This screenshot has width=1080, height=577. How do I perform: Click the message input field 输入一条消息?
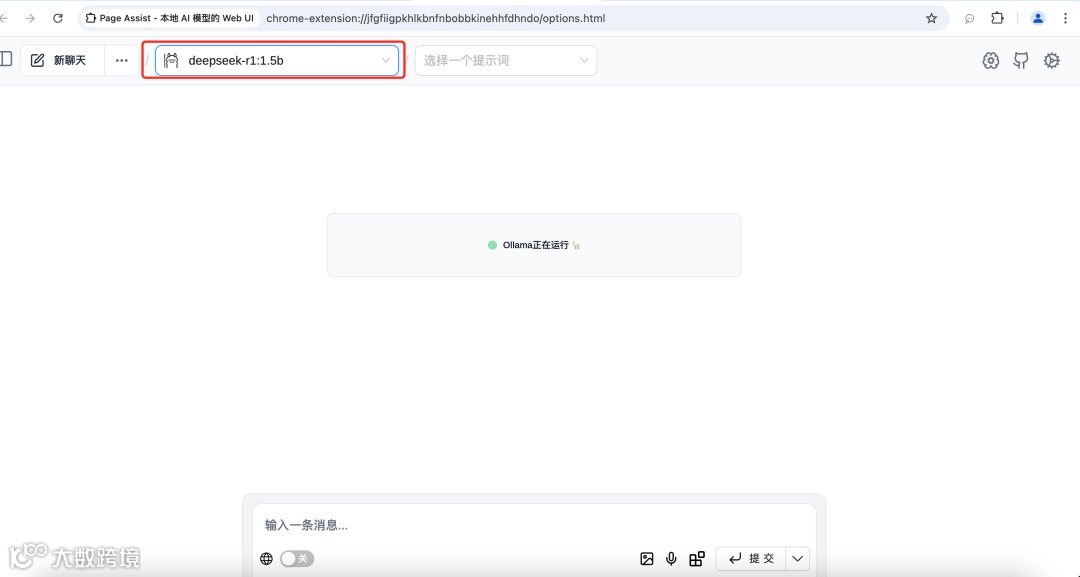[x=534, y=525]
